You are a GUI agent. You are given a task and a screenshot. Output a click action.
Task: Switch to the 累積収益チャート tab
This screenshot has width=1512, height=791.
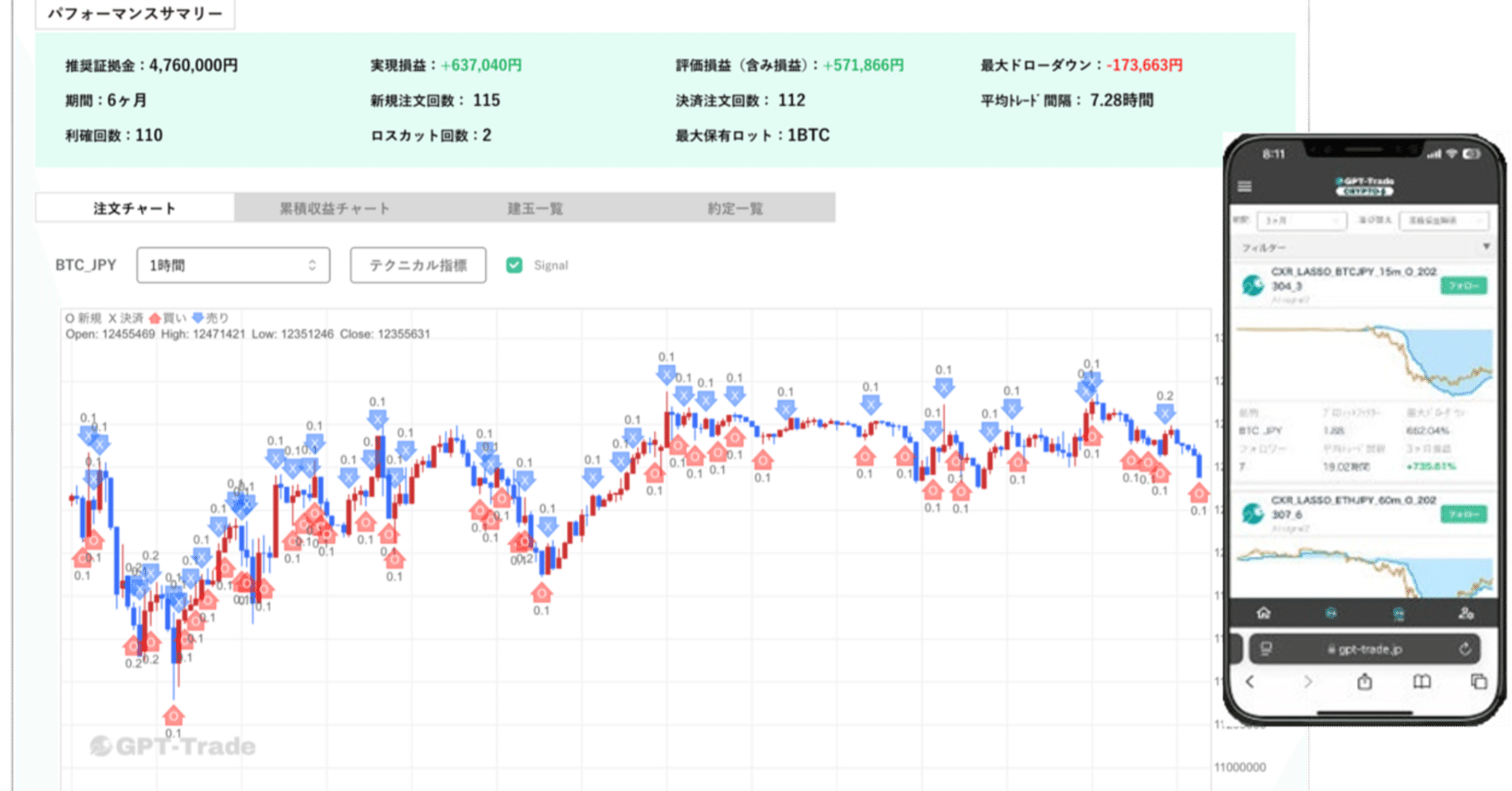(335, 209)
